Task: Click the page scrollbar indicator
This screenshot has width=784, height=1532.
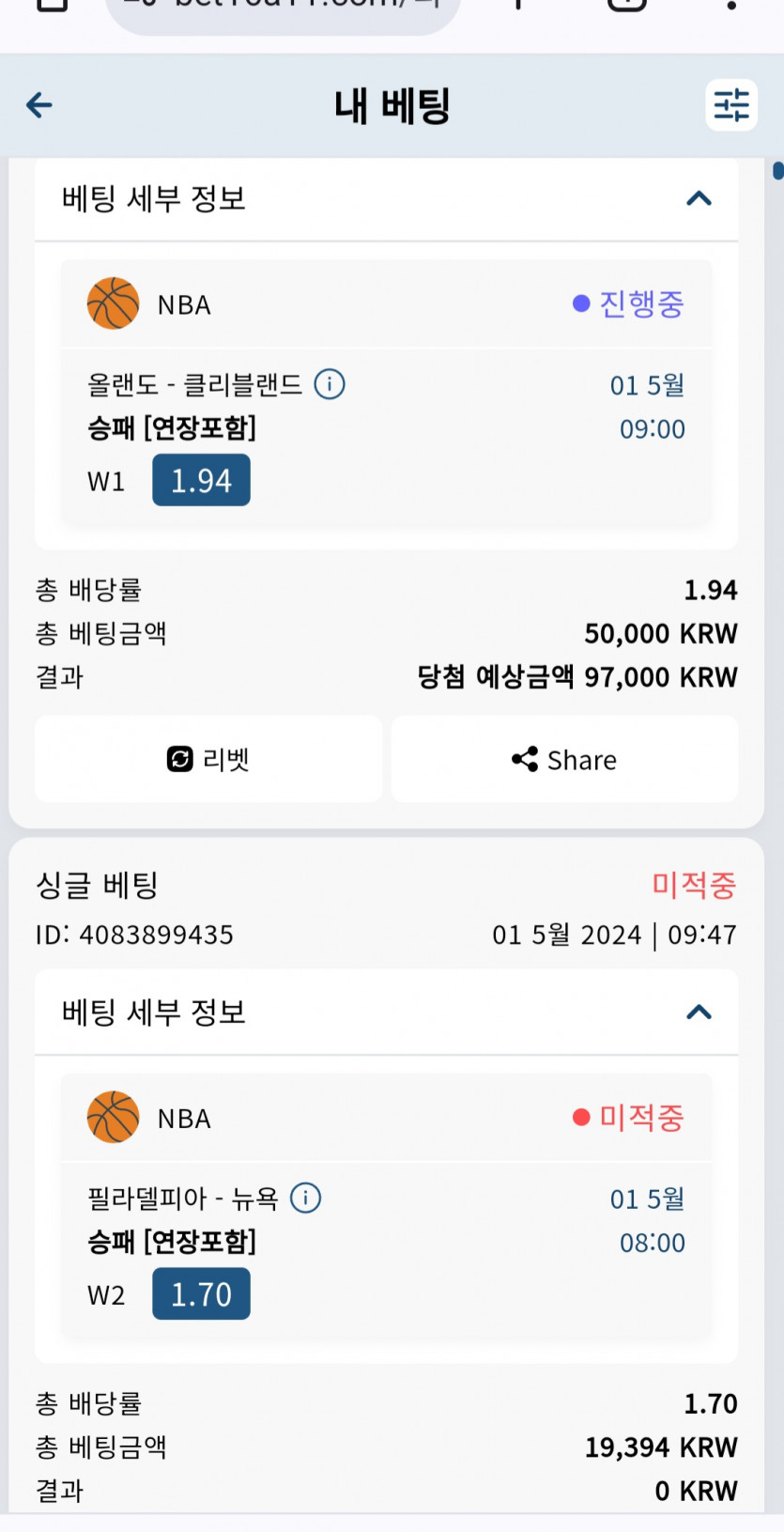Action: coord(777,171)
